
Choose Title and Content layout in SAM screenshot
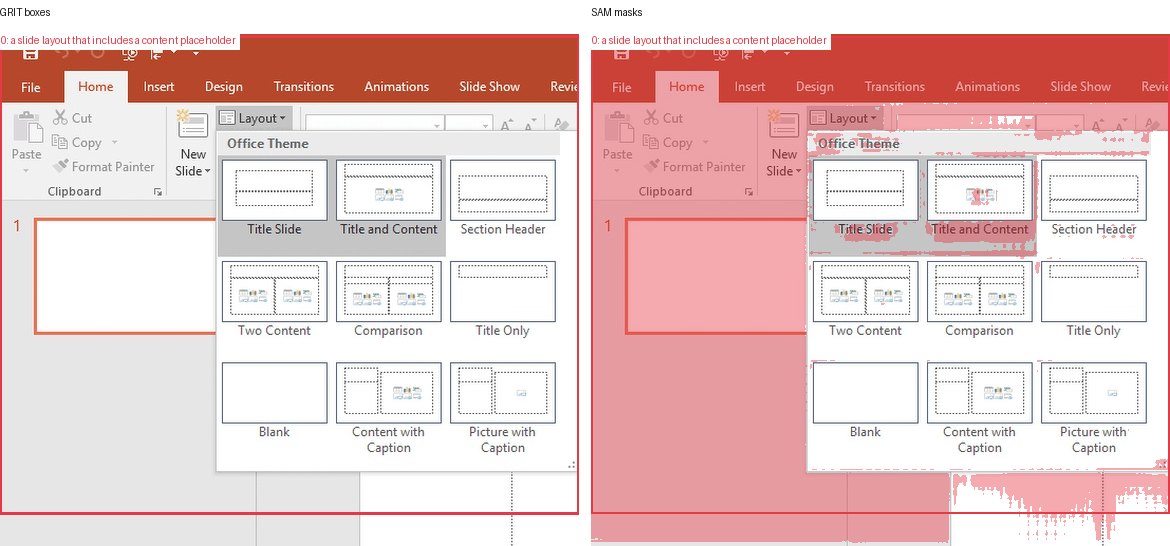[980, 198]
